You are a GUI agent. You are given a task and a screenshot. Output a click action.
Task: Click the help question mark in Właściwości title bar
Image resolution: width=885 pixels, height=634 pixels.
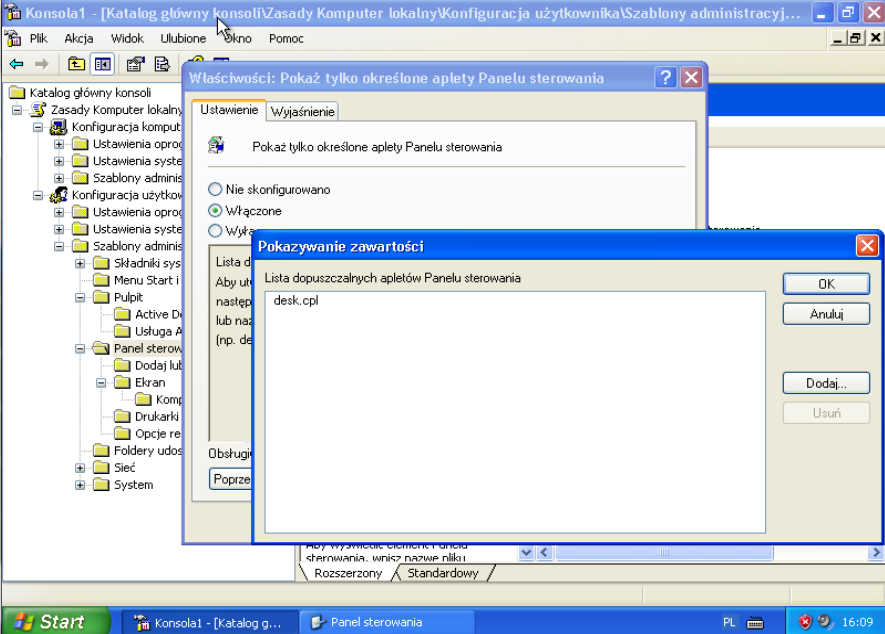point(666,78)
